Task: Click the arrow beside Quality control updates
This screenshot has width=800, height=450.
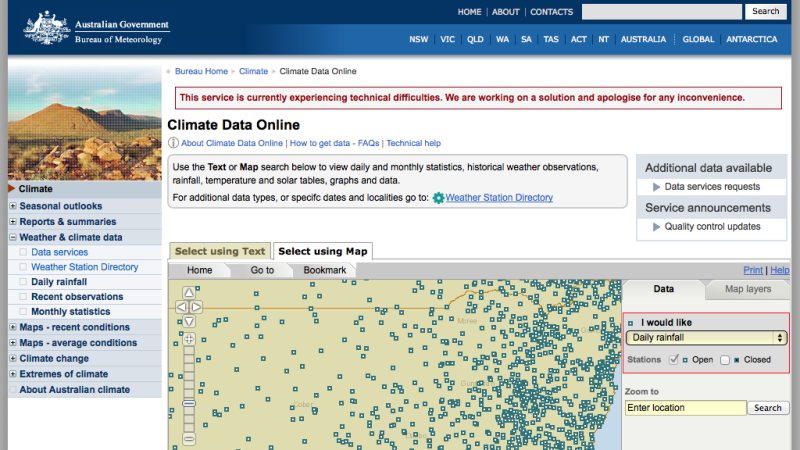Action: (x=656, y=227)
